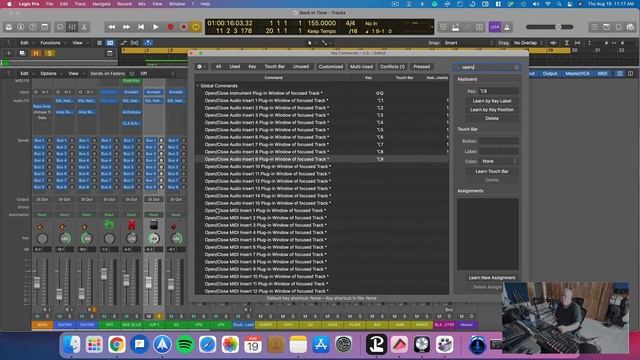Click the add track plus button
The image size is (640, 360).
(8, 53)
